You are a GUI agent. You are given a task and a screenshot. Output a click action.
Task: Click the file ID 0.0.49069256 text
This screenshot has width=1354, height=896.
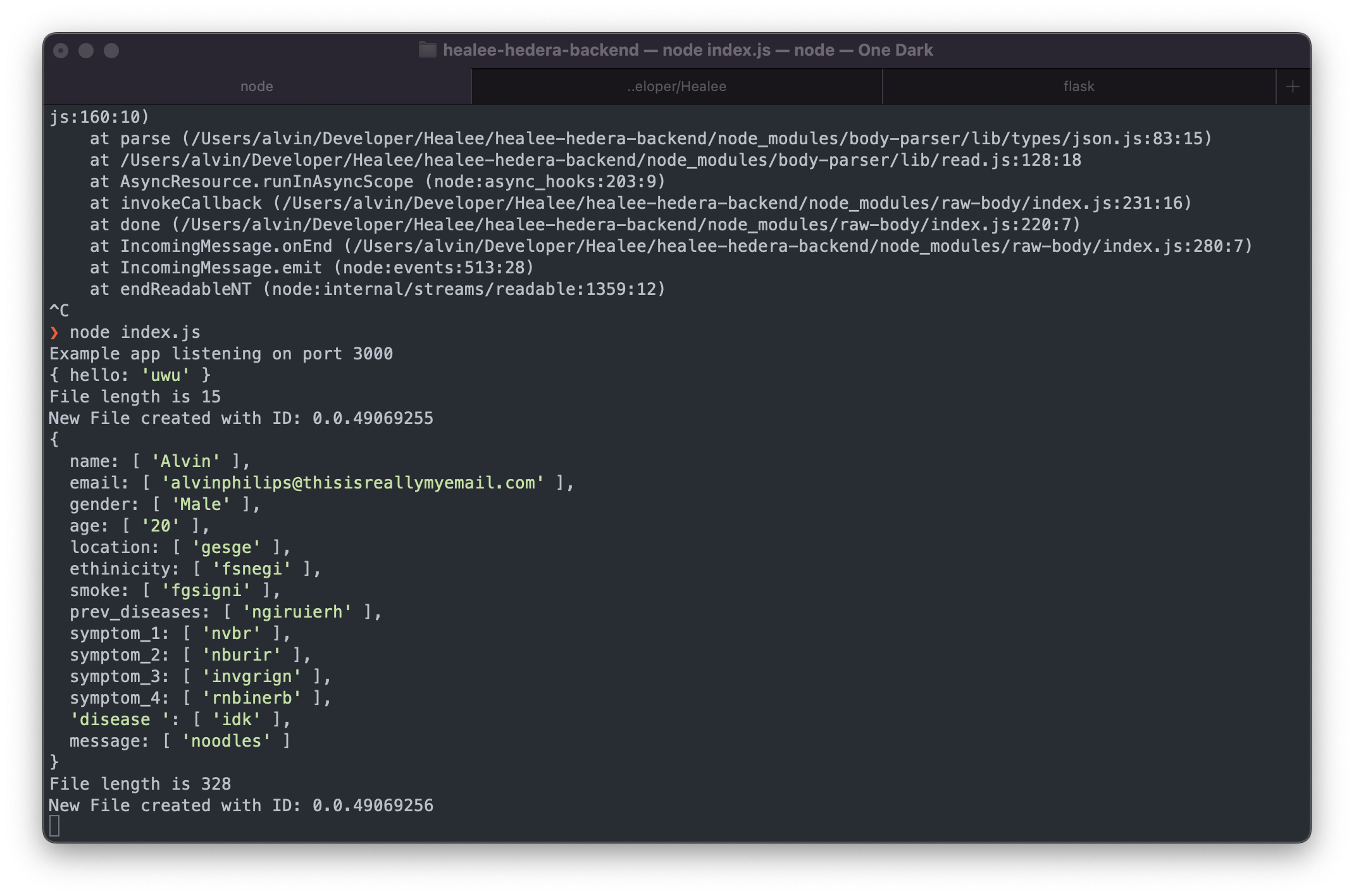click(x=373, y=806)
